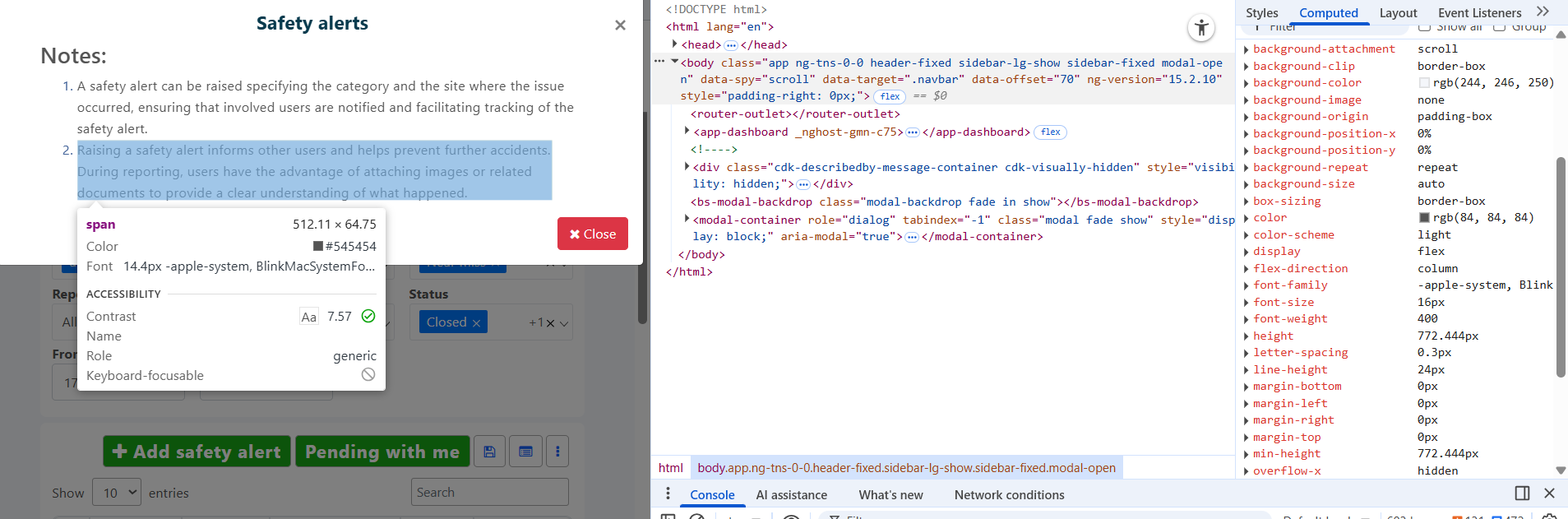This screenshot has height=519, width=1568.
Task: Click the background-color swatch rgb(244, 246, 250)
Action: pos(1424,83)
